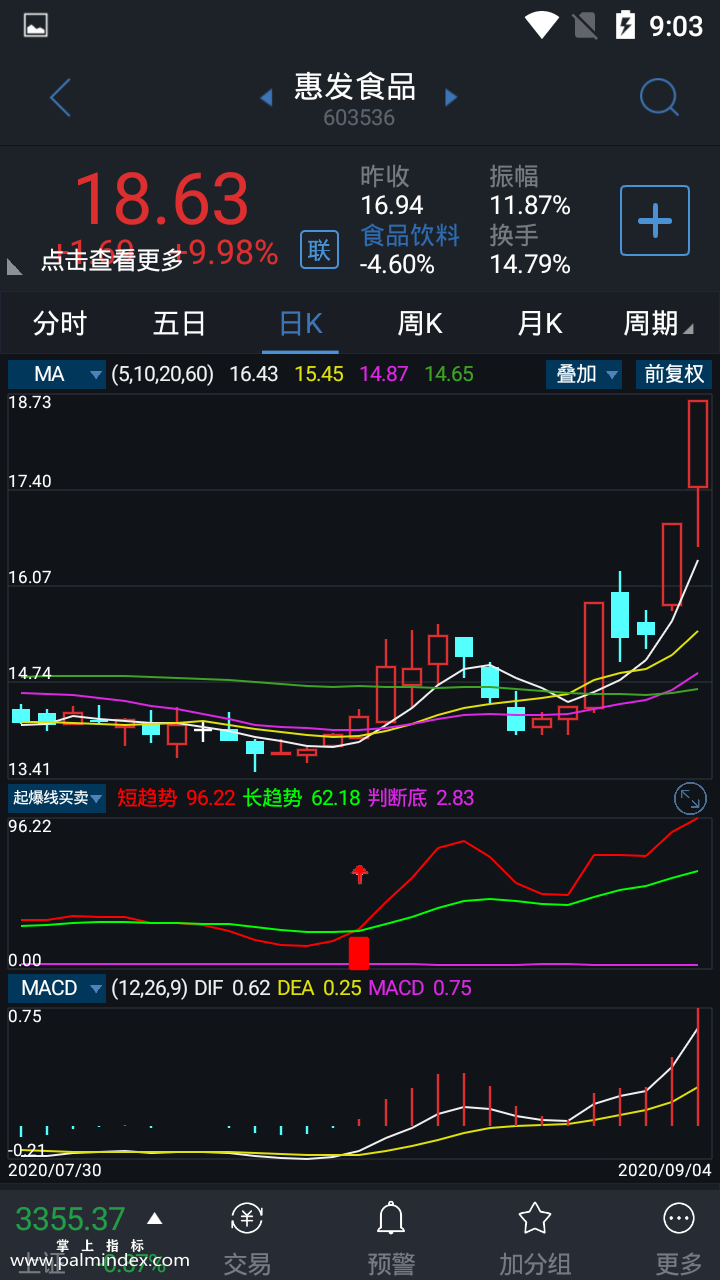Tap the 昨收 16.94 value
The width and height of the screenshot is (720, 1280).
pos(392,205)
